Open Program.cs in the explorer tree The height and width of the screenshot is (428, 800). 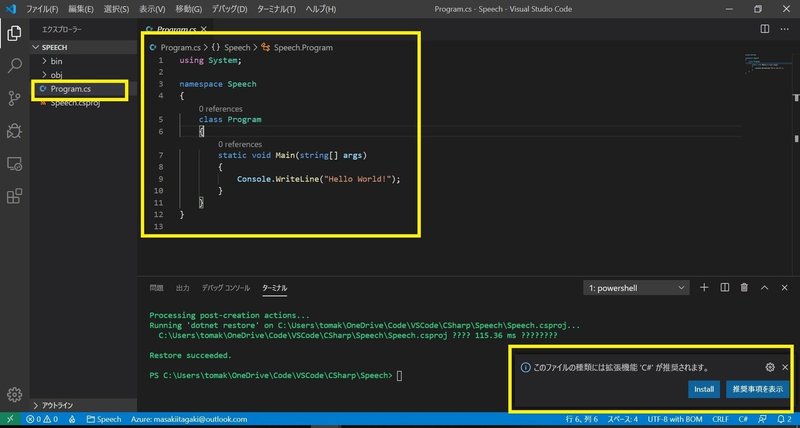pos(70,89)
